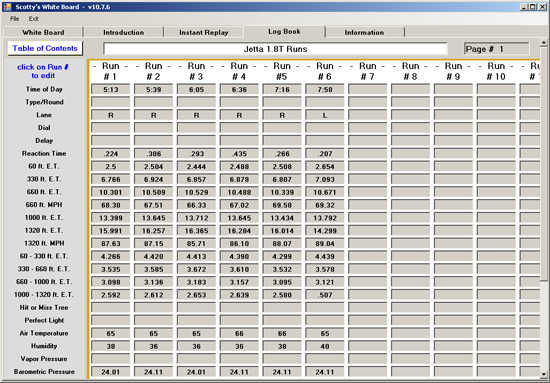Select 660-1000 ft. E.T. cell 3.157
The image size is (550, 383).
click(239, 282)
